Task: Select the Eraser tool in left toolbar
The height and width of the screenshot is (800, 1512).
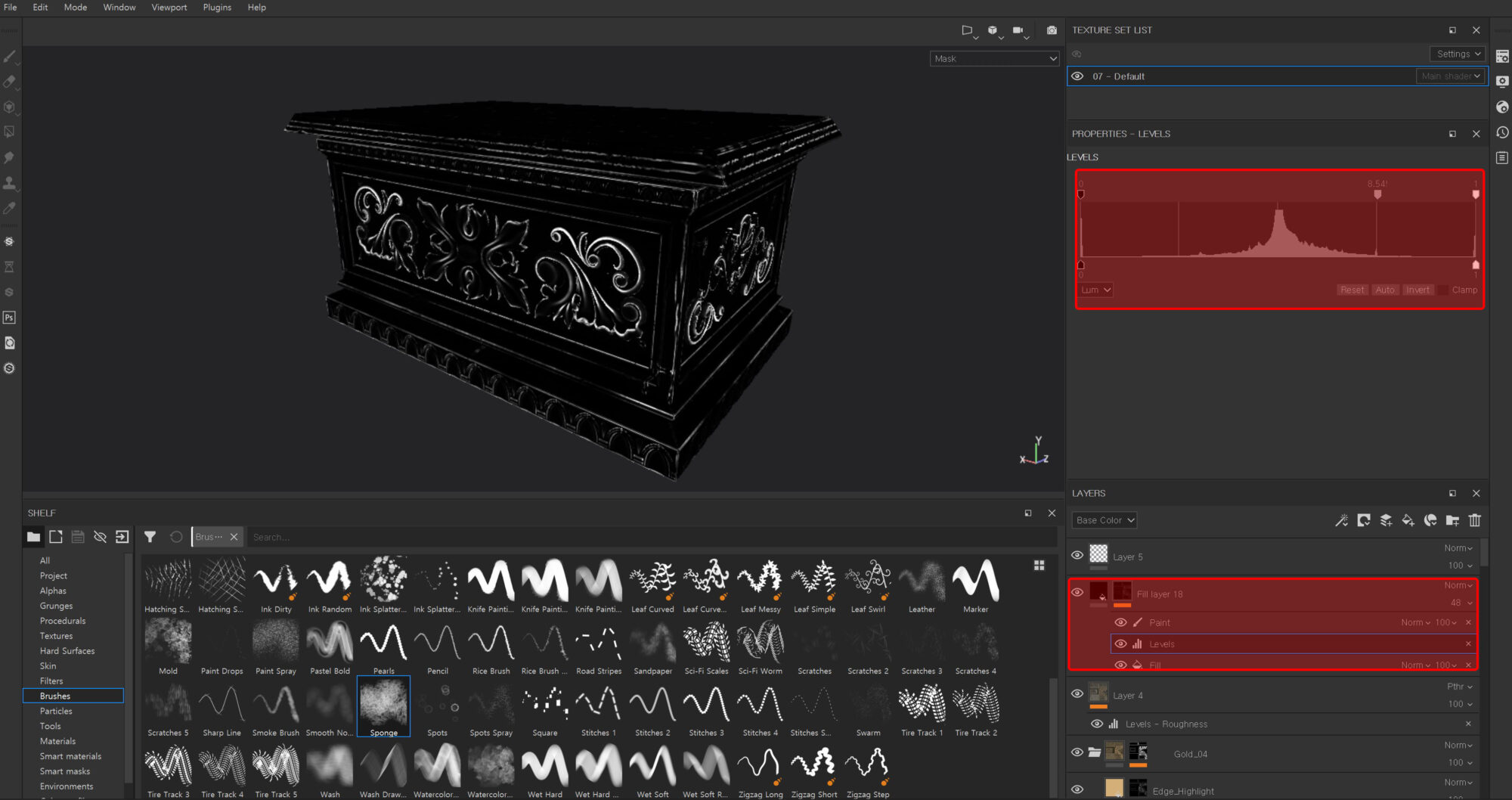Action: 10,82
